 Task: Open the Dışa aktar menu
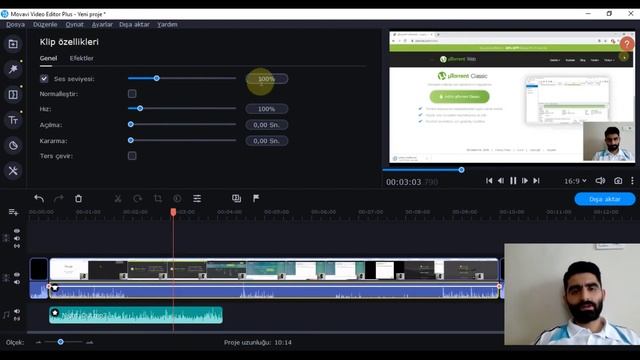tap(134, 24)
